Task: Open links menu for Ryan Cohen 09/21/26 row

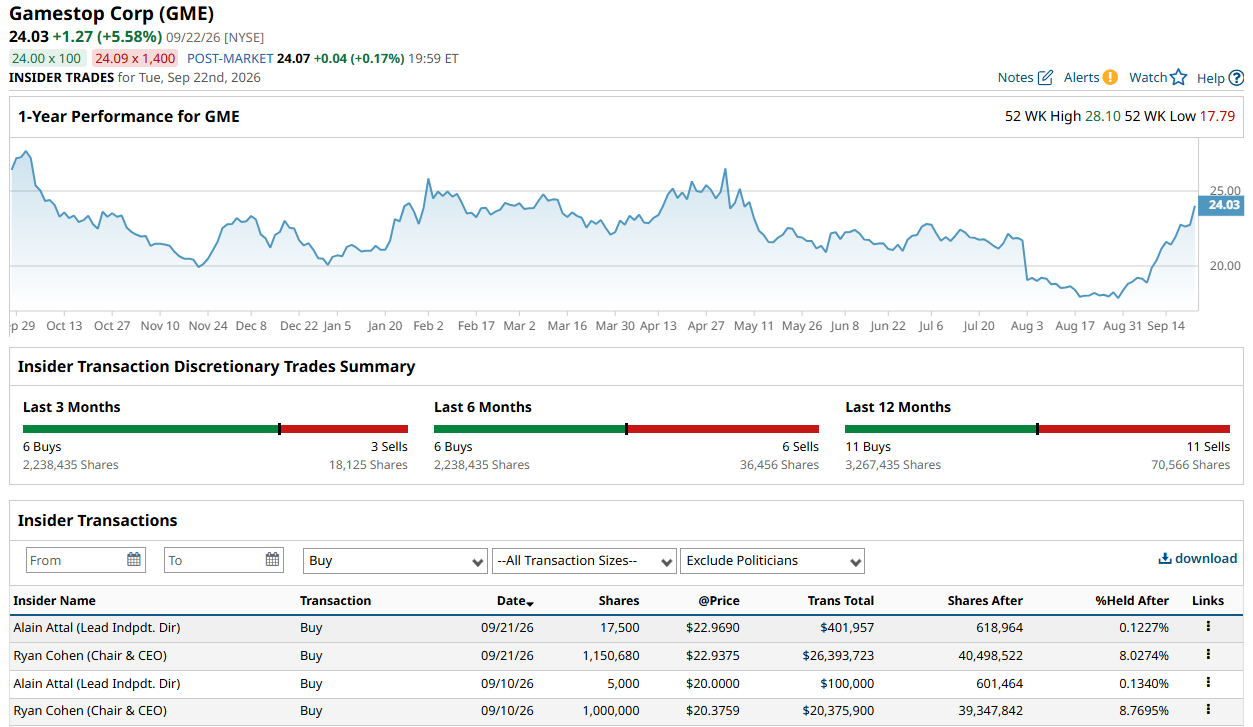Action: coord(1208,655)
